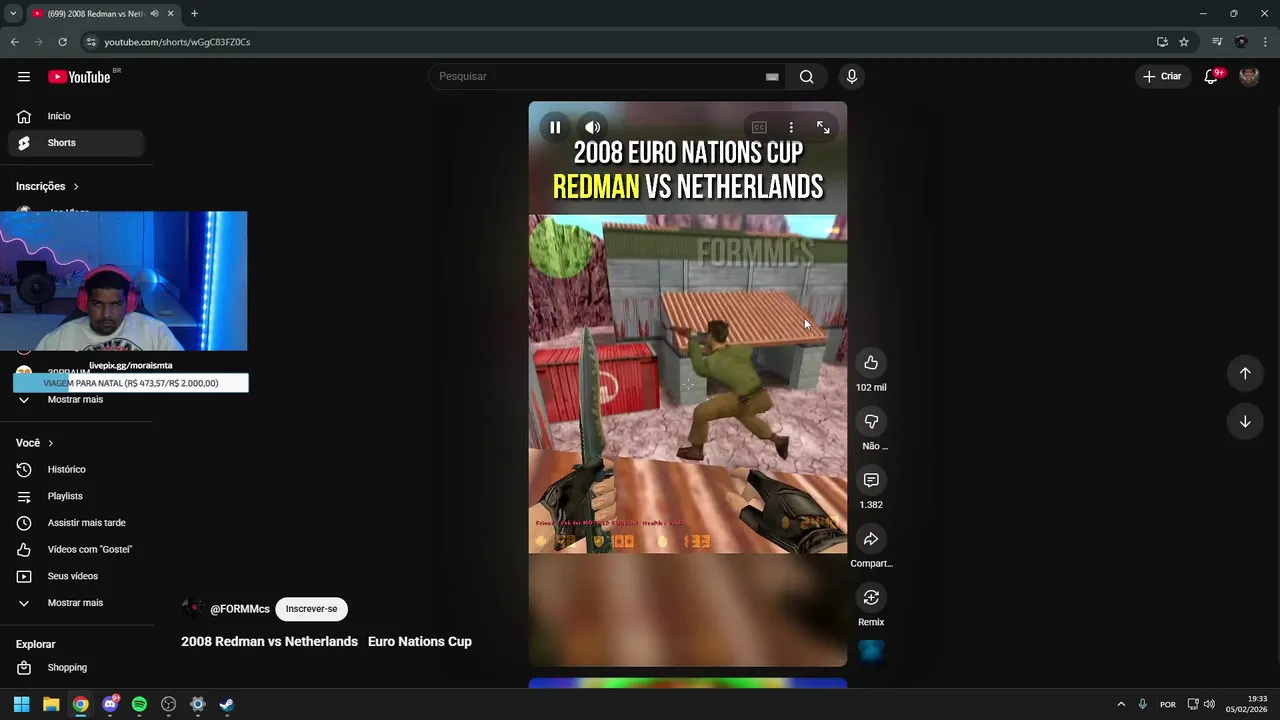This screenshot has height=720, width=1280.
Task: Open the Short's three-dot more options
Action: tap(791, 127)
